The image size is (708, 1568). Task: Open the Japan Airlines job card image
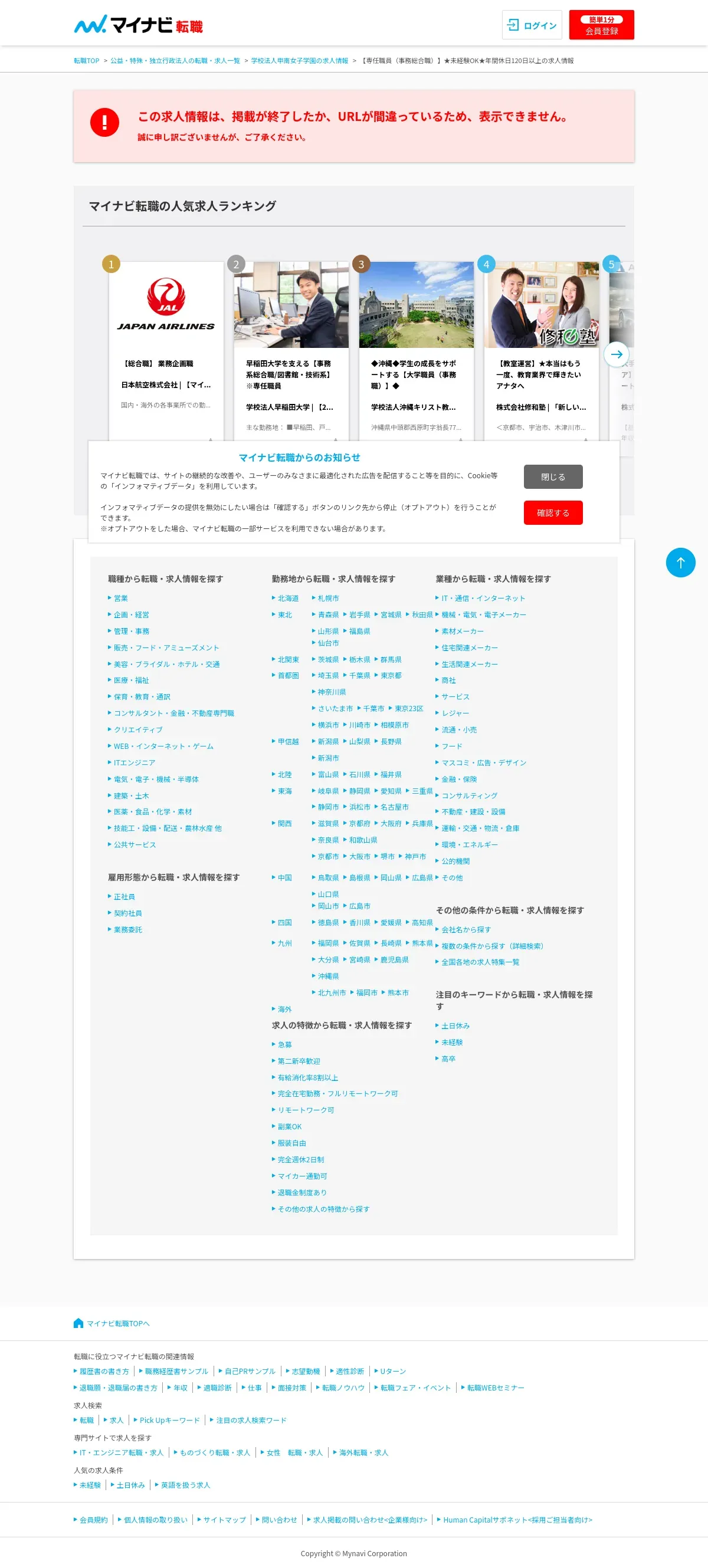click(x=166, y=305)
